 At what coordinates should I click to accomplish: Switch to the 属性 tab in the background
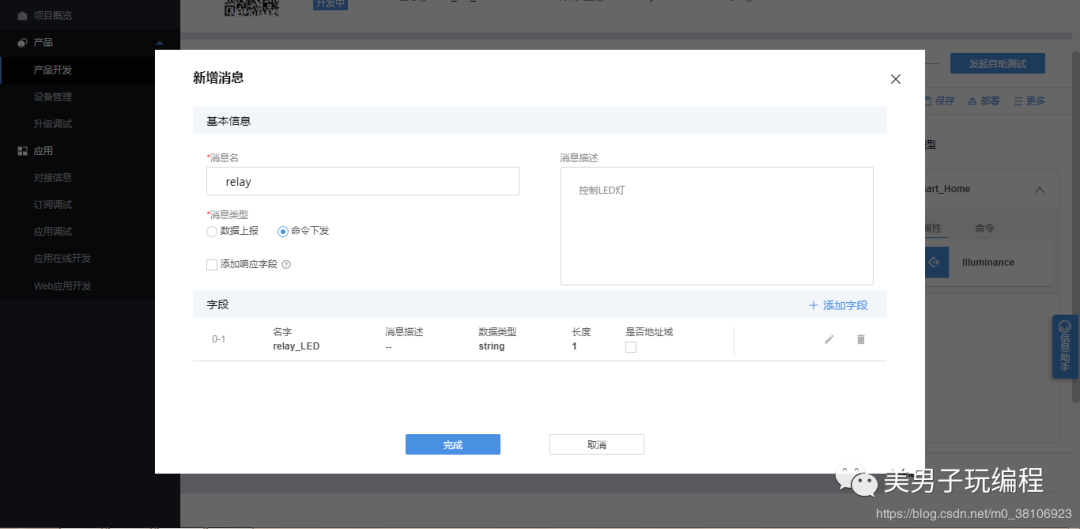[x=933, y=228]
